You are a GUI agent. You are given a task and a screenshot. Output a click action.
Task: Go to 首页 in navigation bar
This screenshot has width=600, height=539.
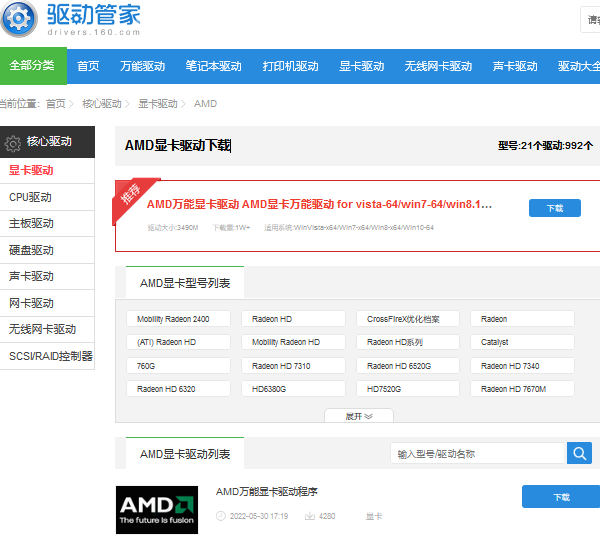click(88, 66)
